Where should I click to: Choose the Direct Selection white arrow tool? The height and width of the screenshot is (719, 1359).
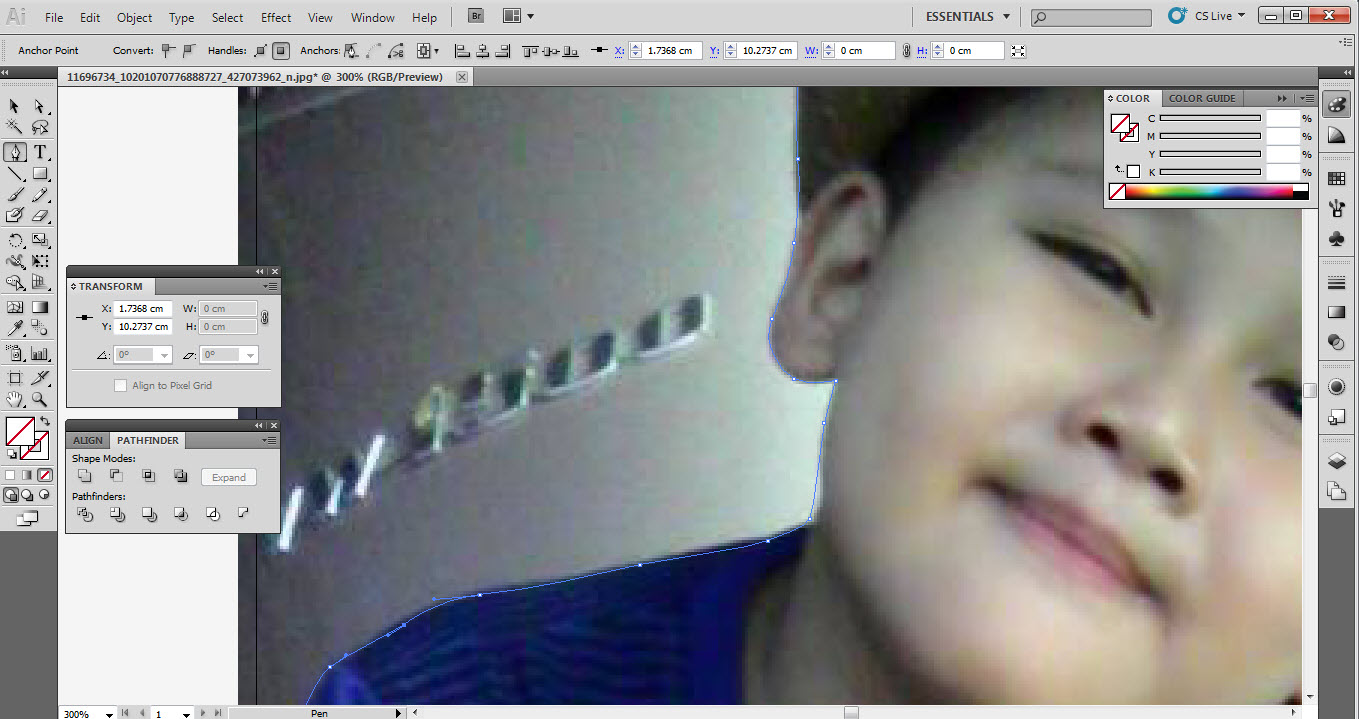[x=40, y=106]
